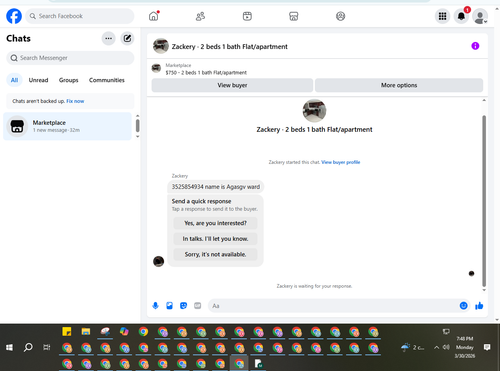Open the Friends icon in top navigation

200,16
